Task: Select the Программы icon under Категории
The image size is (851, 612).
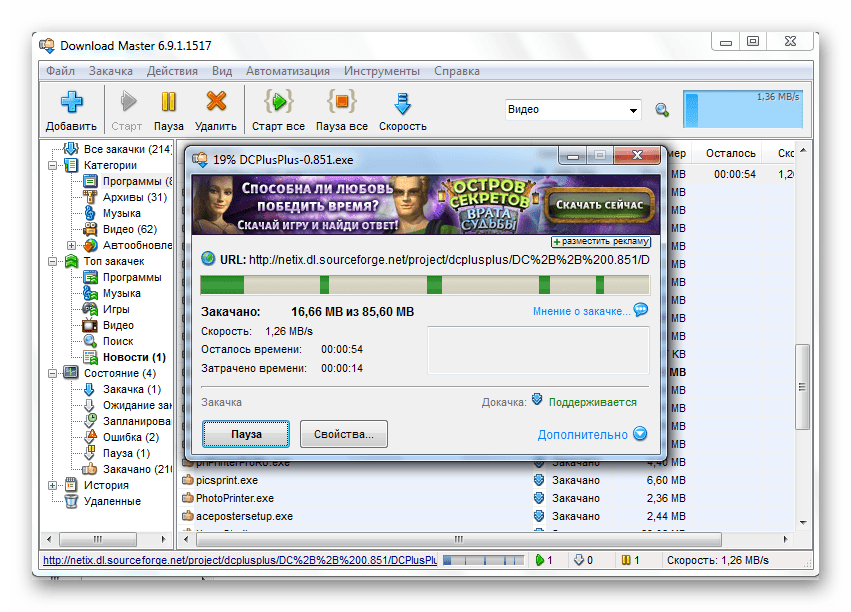Action: 90,181
